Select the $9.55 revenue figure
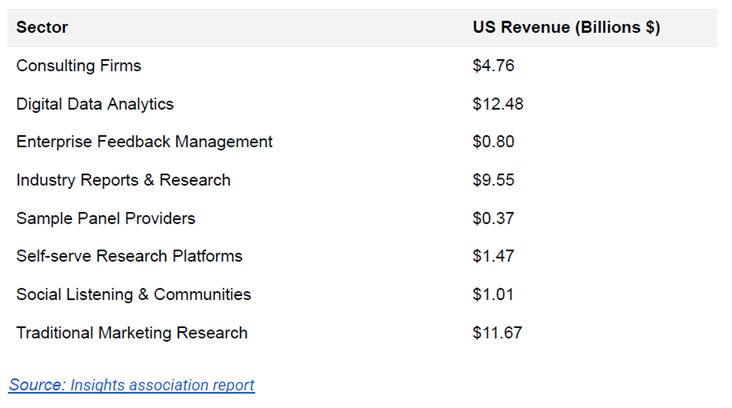 pos(493,180)
